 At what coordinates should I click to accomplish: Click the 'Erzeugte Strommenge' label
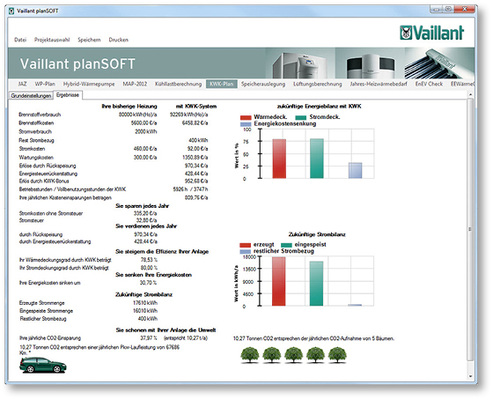tap(42, 303)
